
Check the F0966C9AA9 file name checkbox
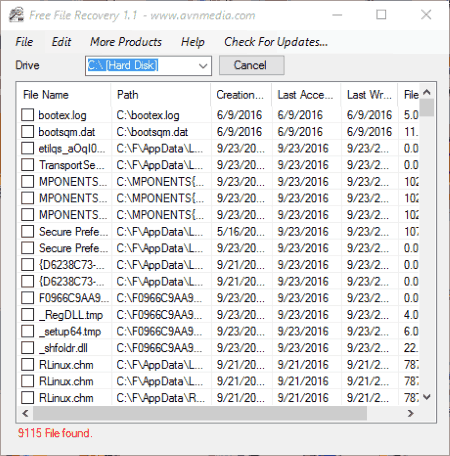click(27, 298)
